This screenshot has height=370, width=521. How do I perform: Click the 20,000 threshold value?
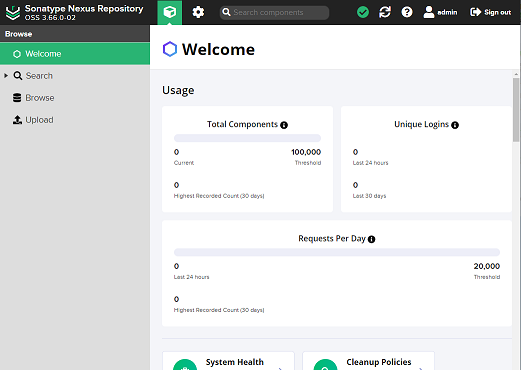click(487, 266)
